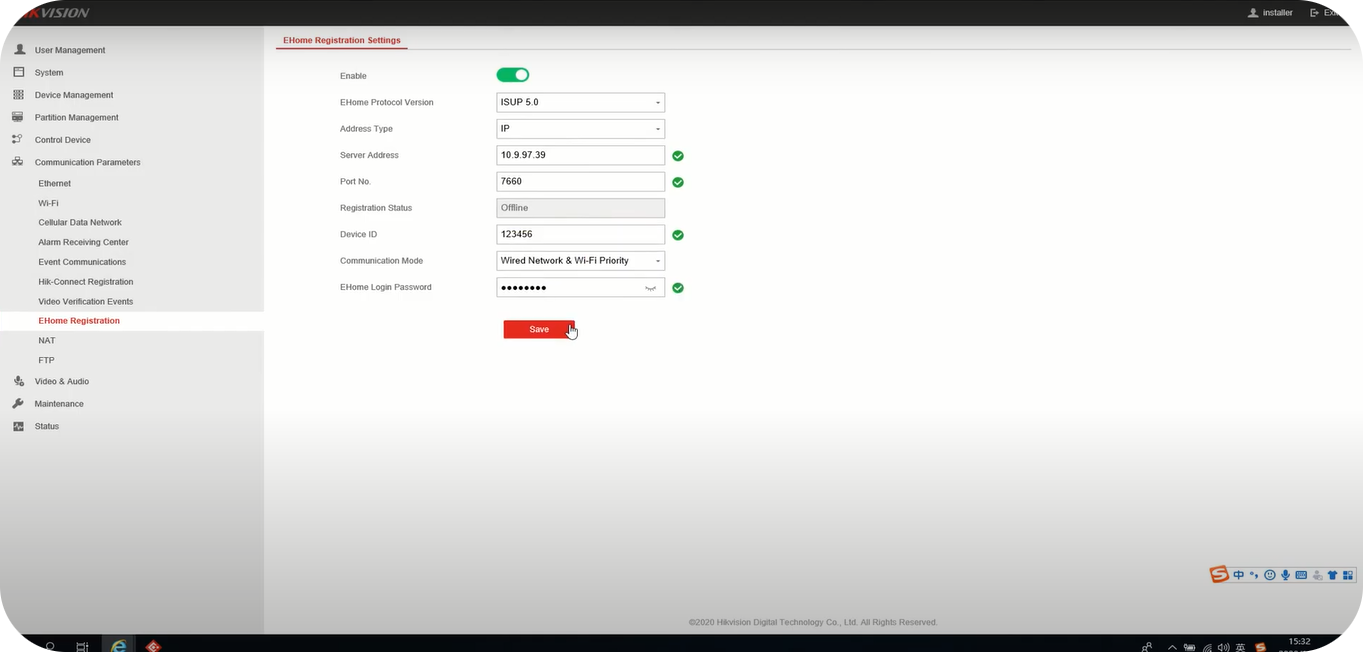Screen dimensions: 1363x652
Task: Toggle password visibility in EHome Login Password field
Action: [x=652, y=288]
